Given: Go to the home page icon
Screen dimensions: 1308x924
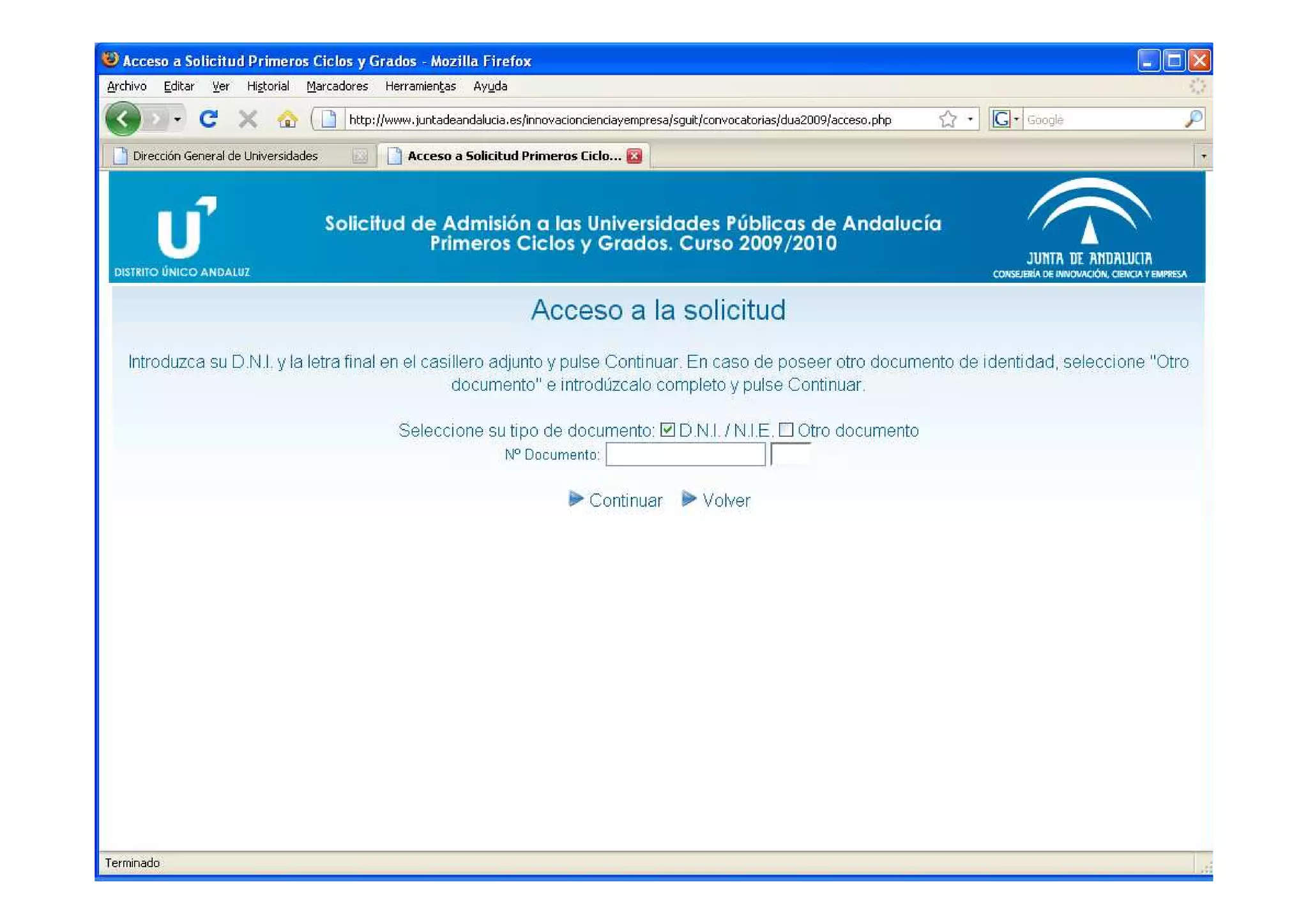Looking at the screenshot, I should (287, 119).
